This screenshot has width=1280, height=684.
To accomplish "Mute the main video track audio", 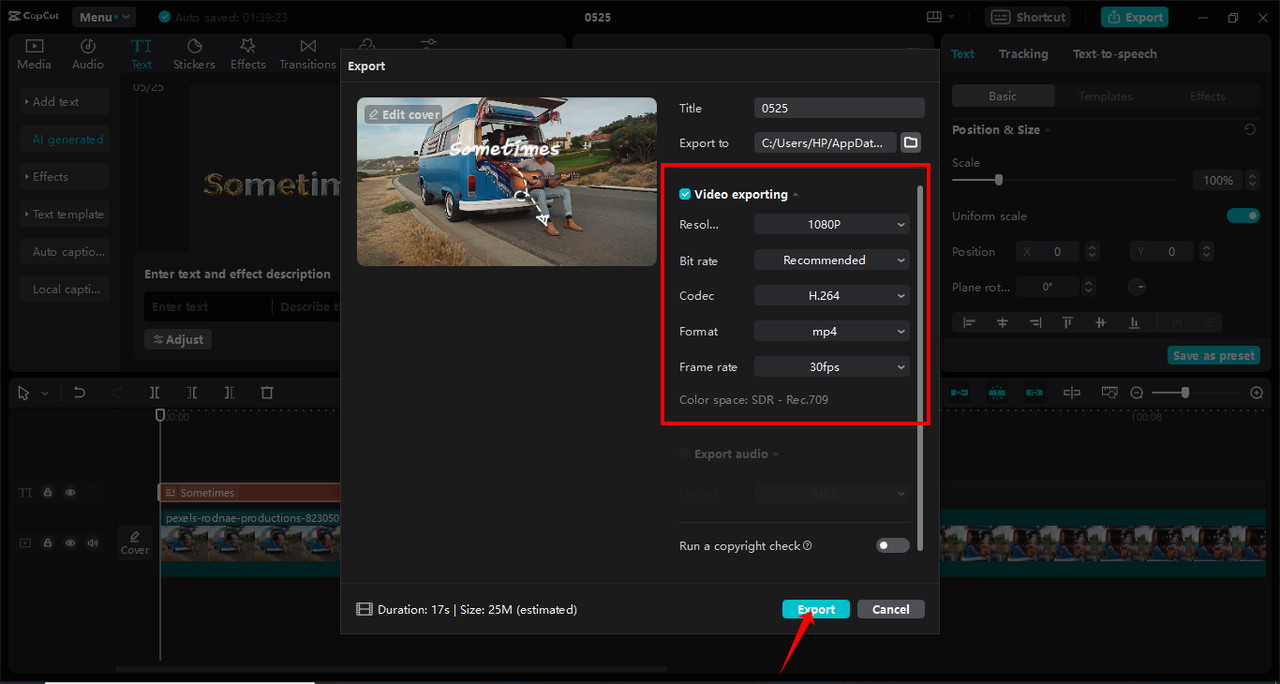I will [x=92, y=543].
